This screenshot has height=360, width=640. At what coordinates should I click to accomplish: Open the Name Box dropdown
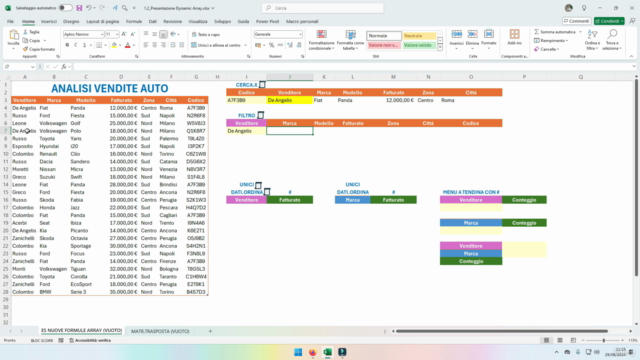(x=32, y=67)
